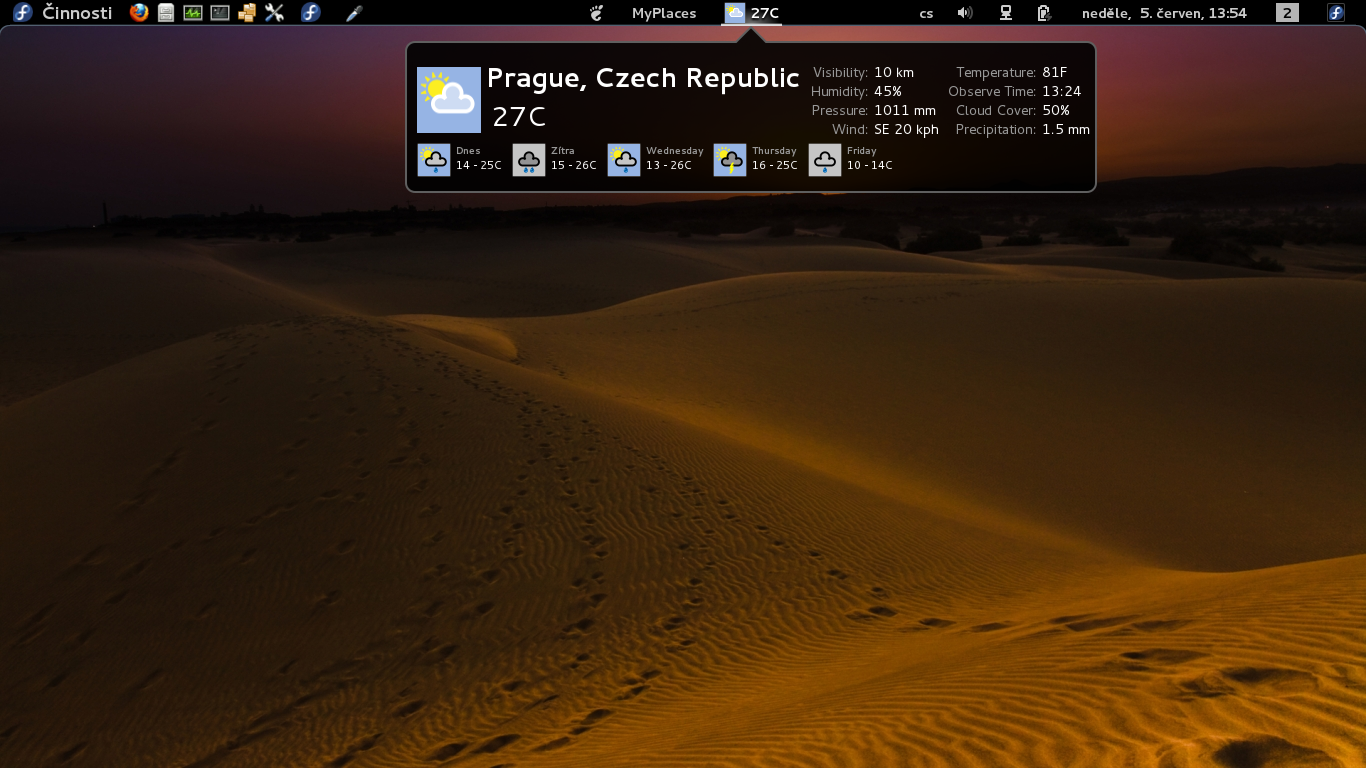Open the MyPlaces menu
Viewport: 1366px width, 768px height.
coord(664,13)
